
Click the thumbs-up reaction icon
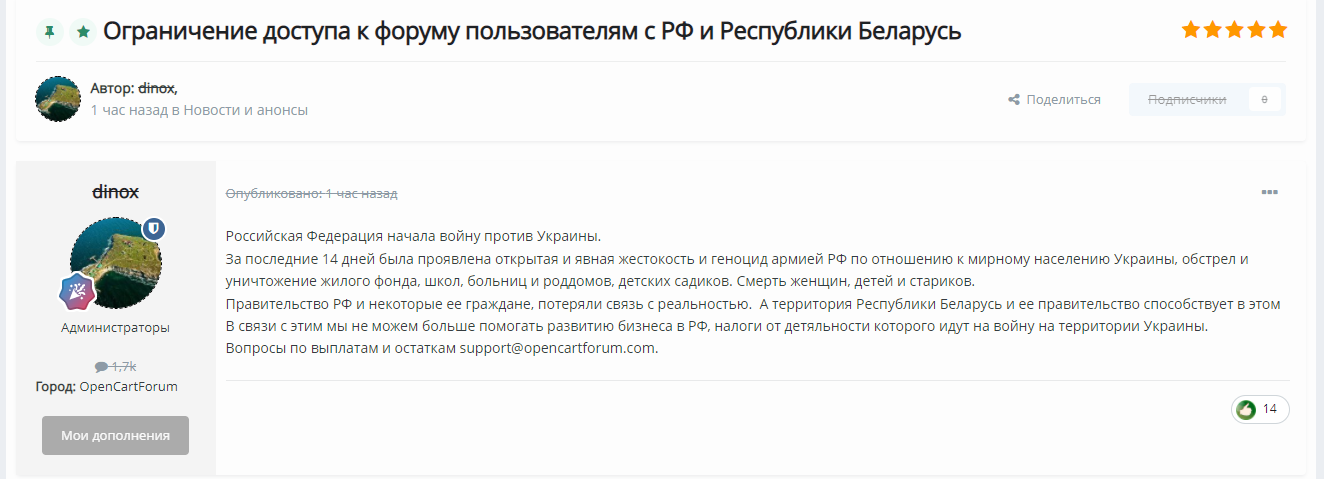tap(1246, 409)
